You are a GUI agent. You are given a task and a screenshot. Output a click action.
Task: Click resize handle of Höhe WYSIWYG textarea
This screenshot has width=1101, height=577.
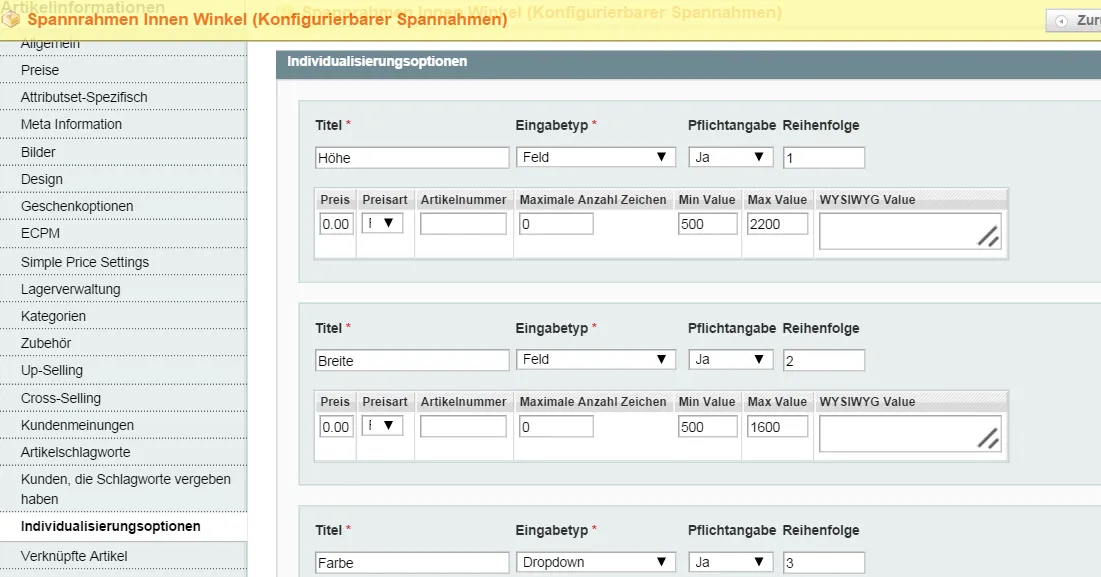point(988,237)
